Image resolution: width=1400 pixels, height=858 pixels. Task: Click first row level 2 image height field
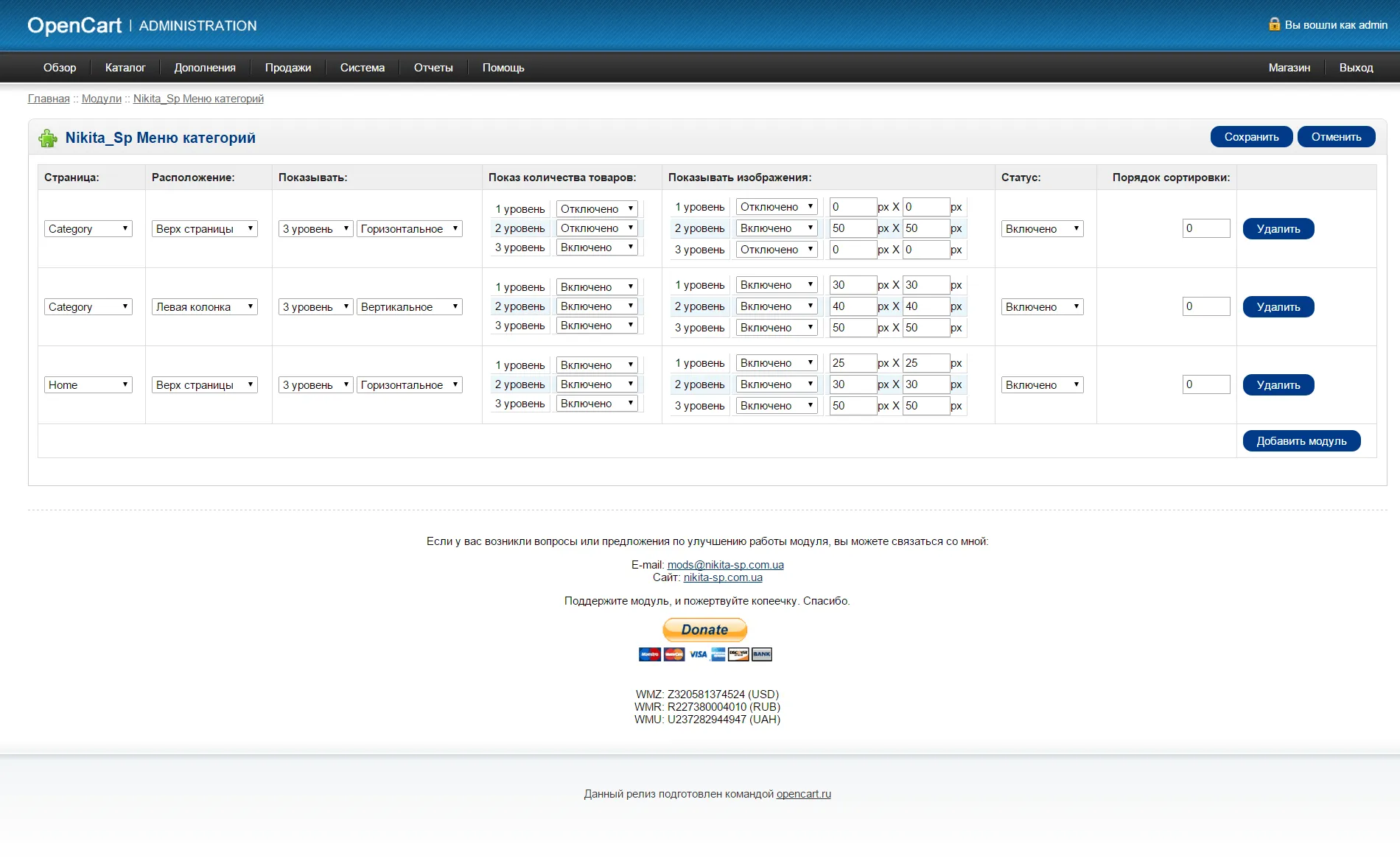pyautogui.click(x=926, y=228)
